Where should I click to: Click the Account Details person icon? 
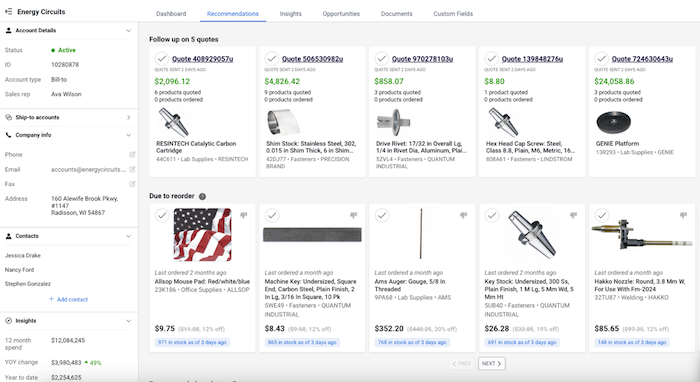8,30
